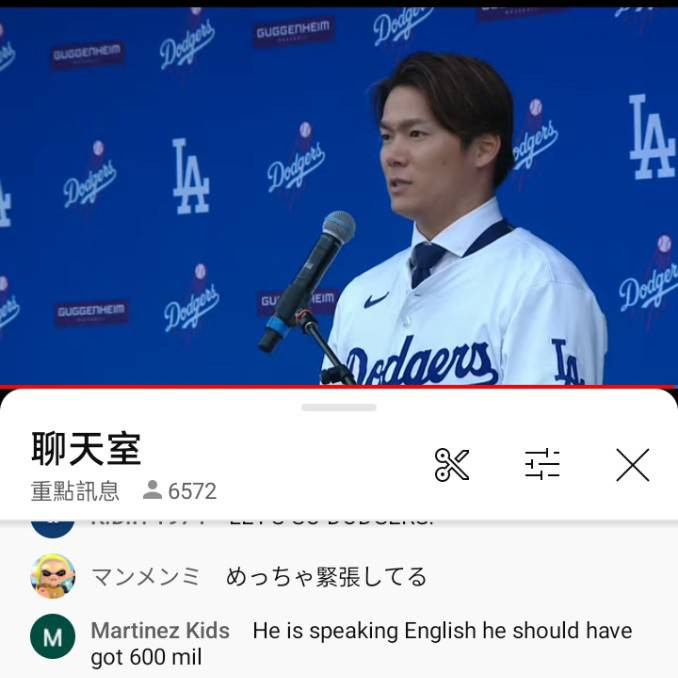678x678 pixels.
Task: Tap the マンメンミ user avatar
Action: pos(53,576)
